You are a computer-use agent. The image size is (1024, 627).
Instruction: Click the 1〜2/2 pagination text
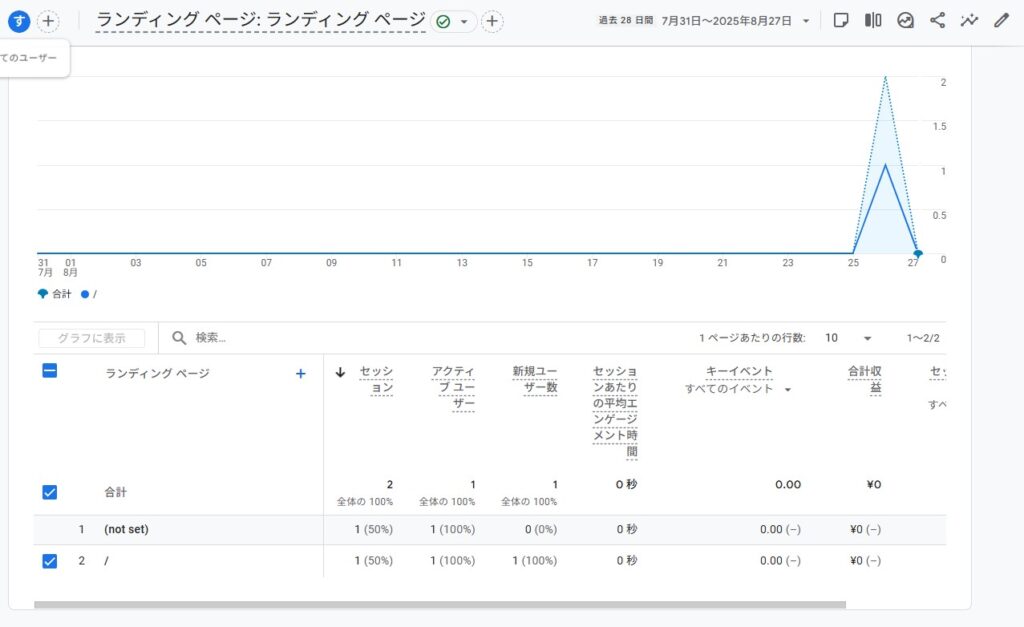coord(923,338)
